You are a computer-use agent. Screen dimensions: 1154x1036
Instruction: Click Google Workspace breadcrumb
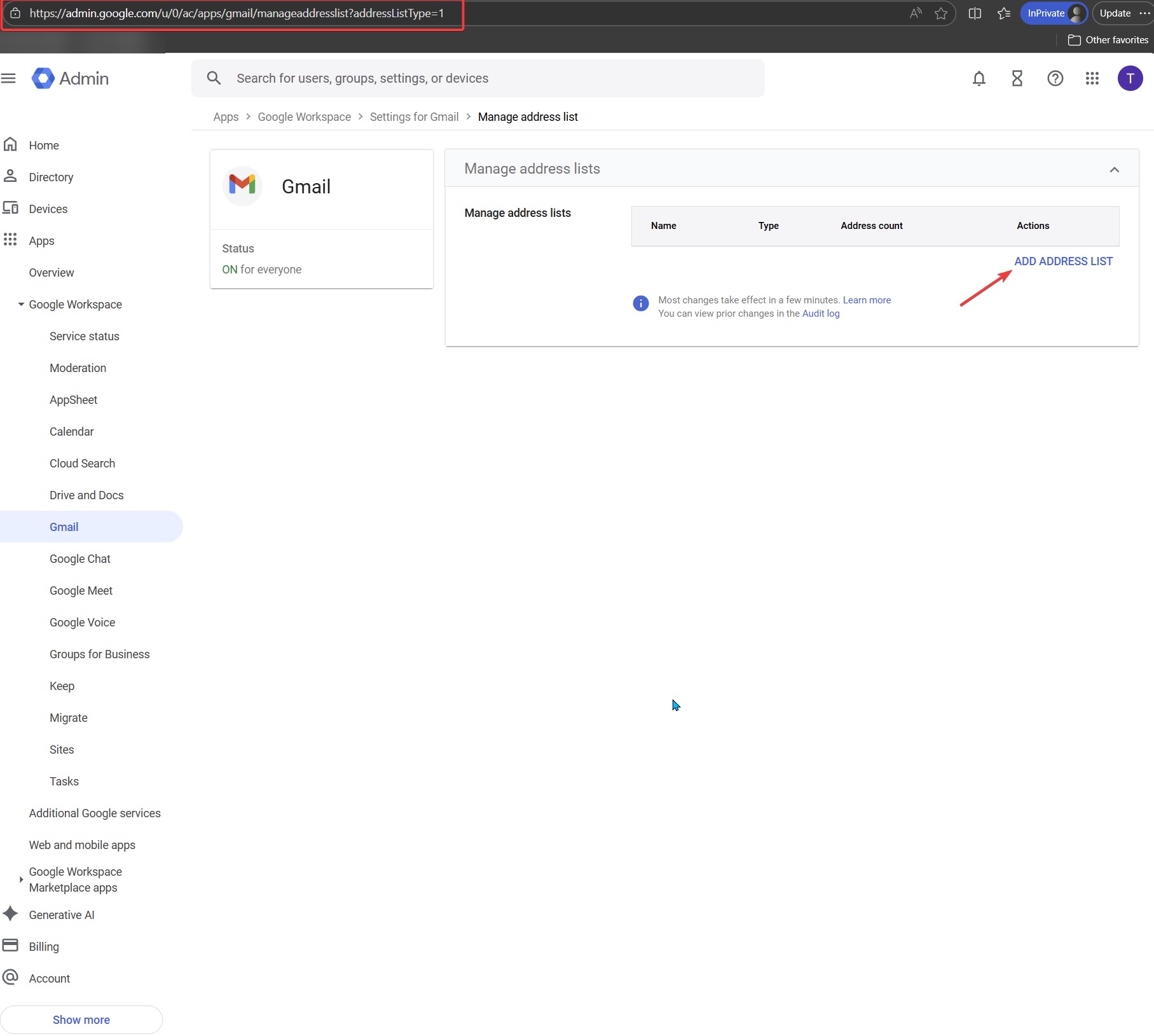pos(304,117)
